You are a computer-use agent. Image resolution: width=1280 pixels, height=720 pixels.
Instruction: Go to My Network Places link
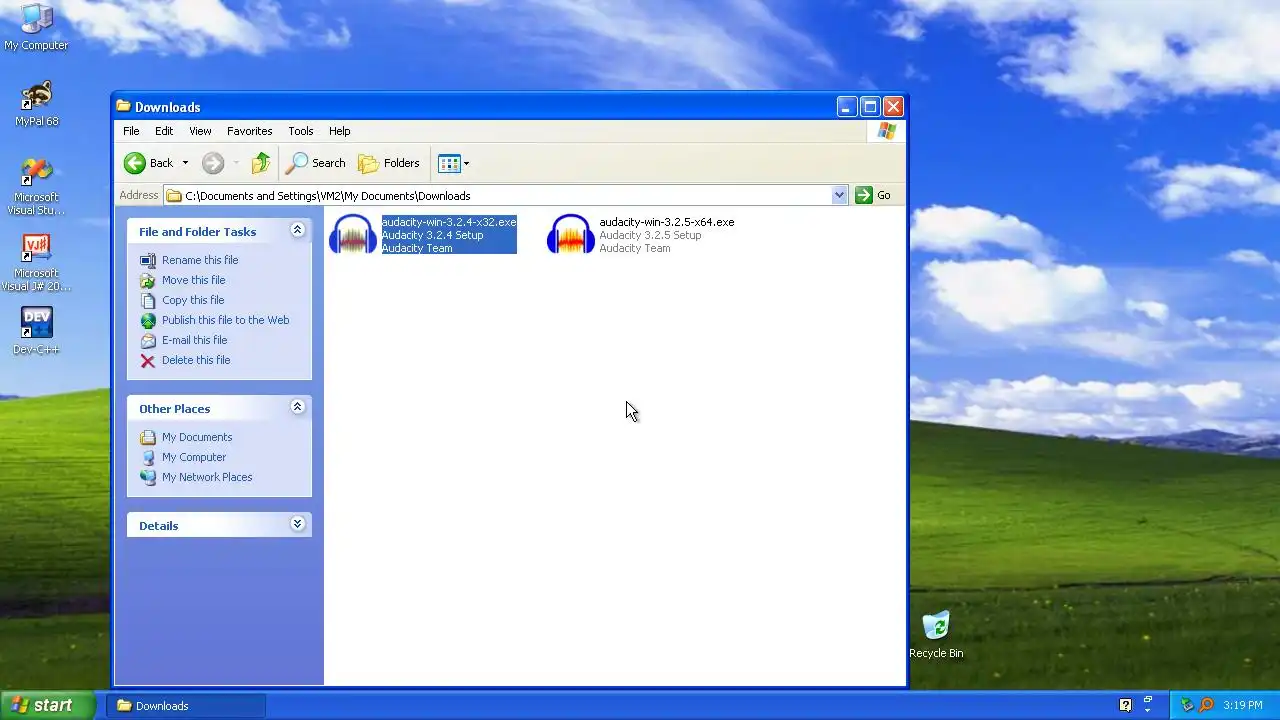coord(207,477)
